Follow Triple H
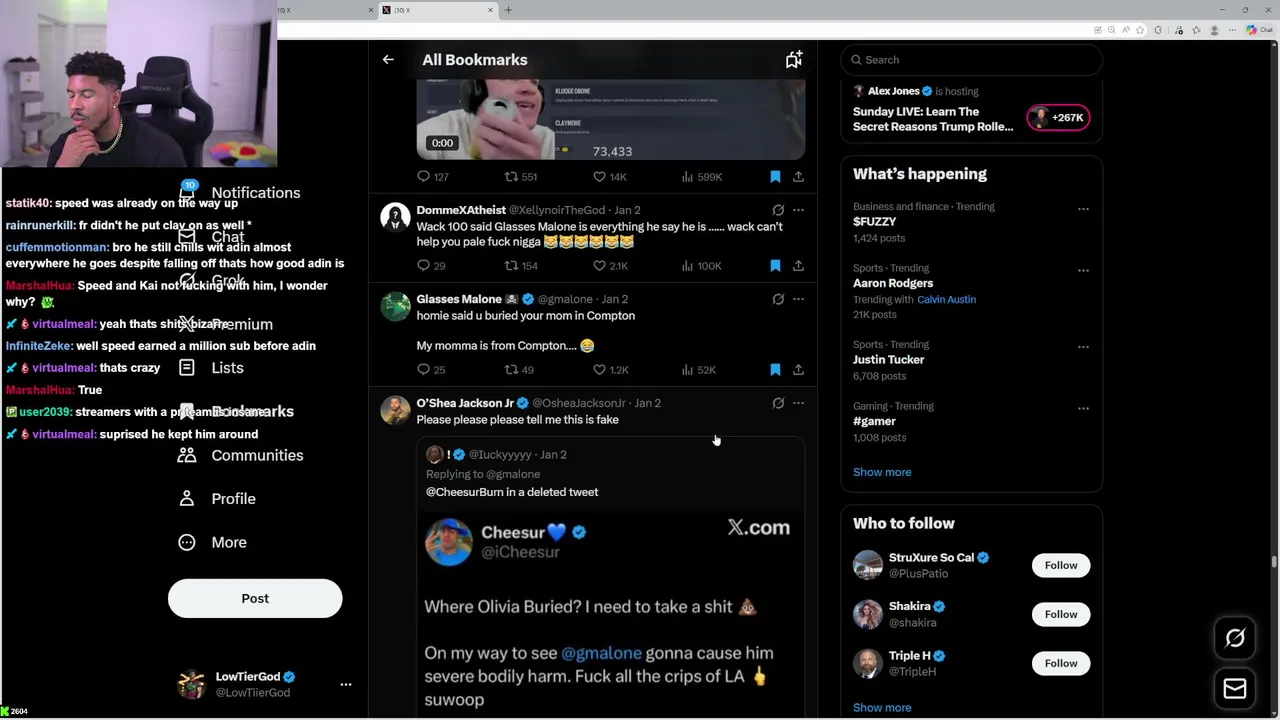Screen dimensions: 1280x720 (x=1061, y=663)
